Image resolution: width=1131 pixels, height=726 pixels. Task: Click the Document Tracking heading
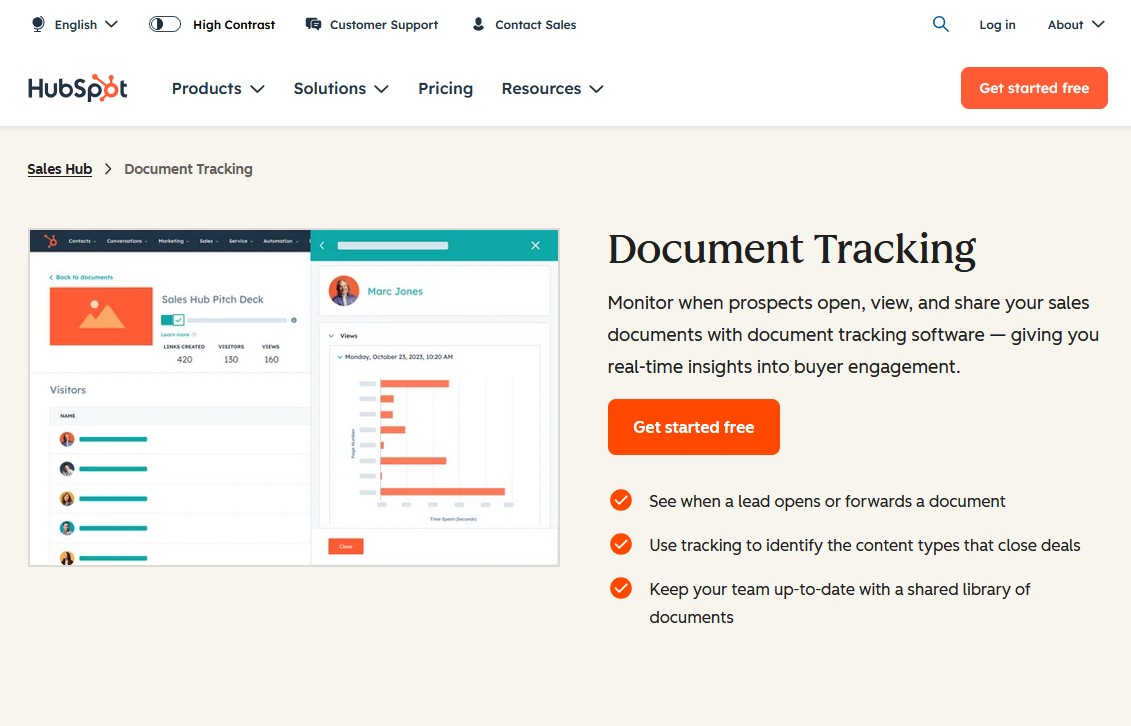(791, 249)
